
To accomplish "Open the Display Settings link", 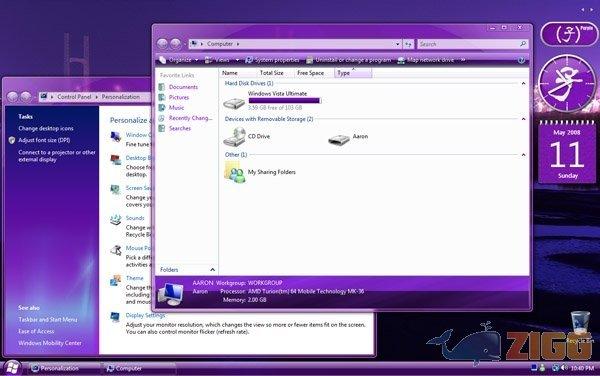I will (145, 316).
